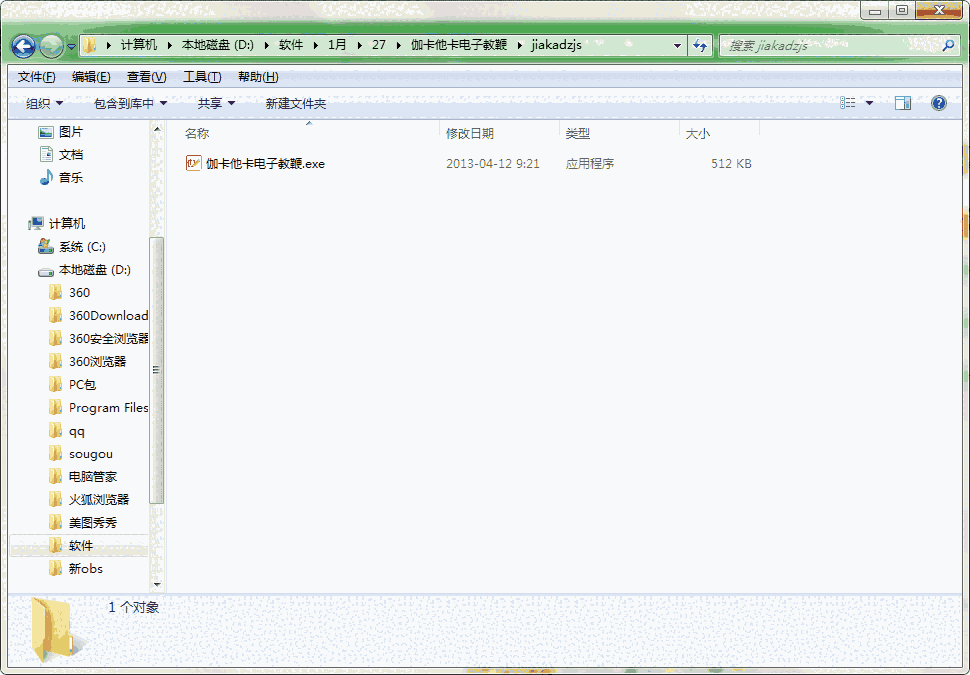Click the Back navigation arrow

[21, 45]
